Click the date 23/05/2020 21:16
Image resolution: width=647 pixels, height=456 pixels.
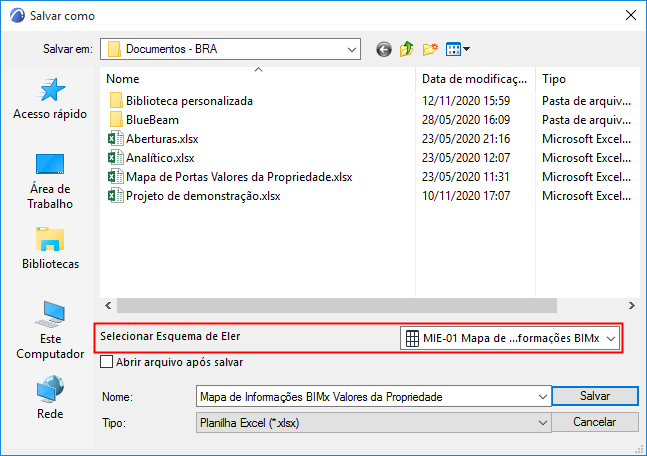point(466,139)
